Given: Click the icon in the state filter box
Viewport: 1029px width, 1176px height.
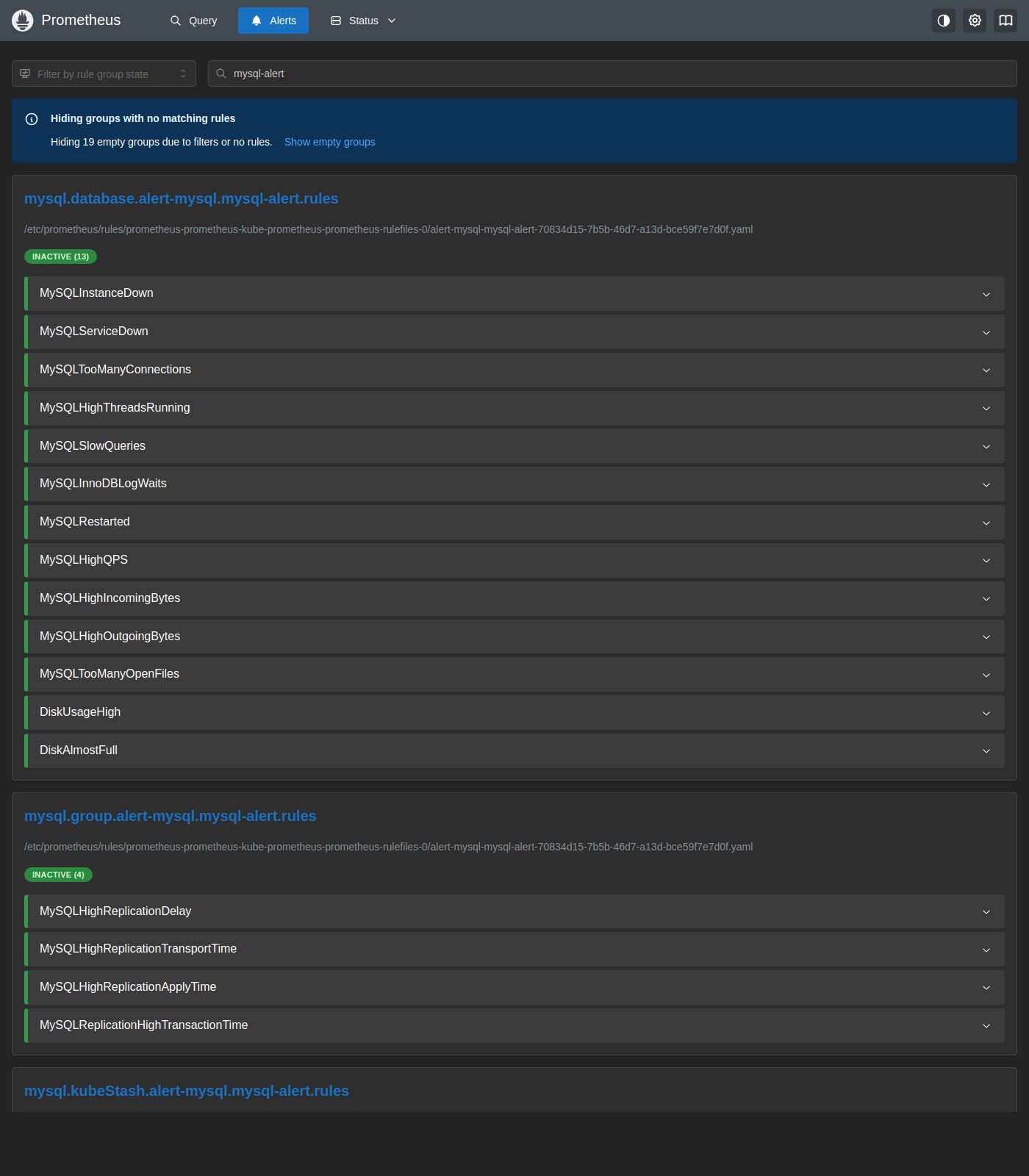Looking at the screenshot, I should 25,73.
